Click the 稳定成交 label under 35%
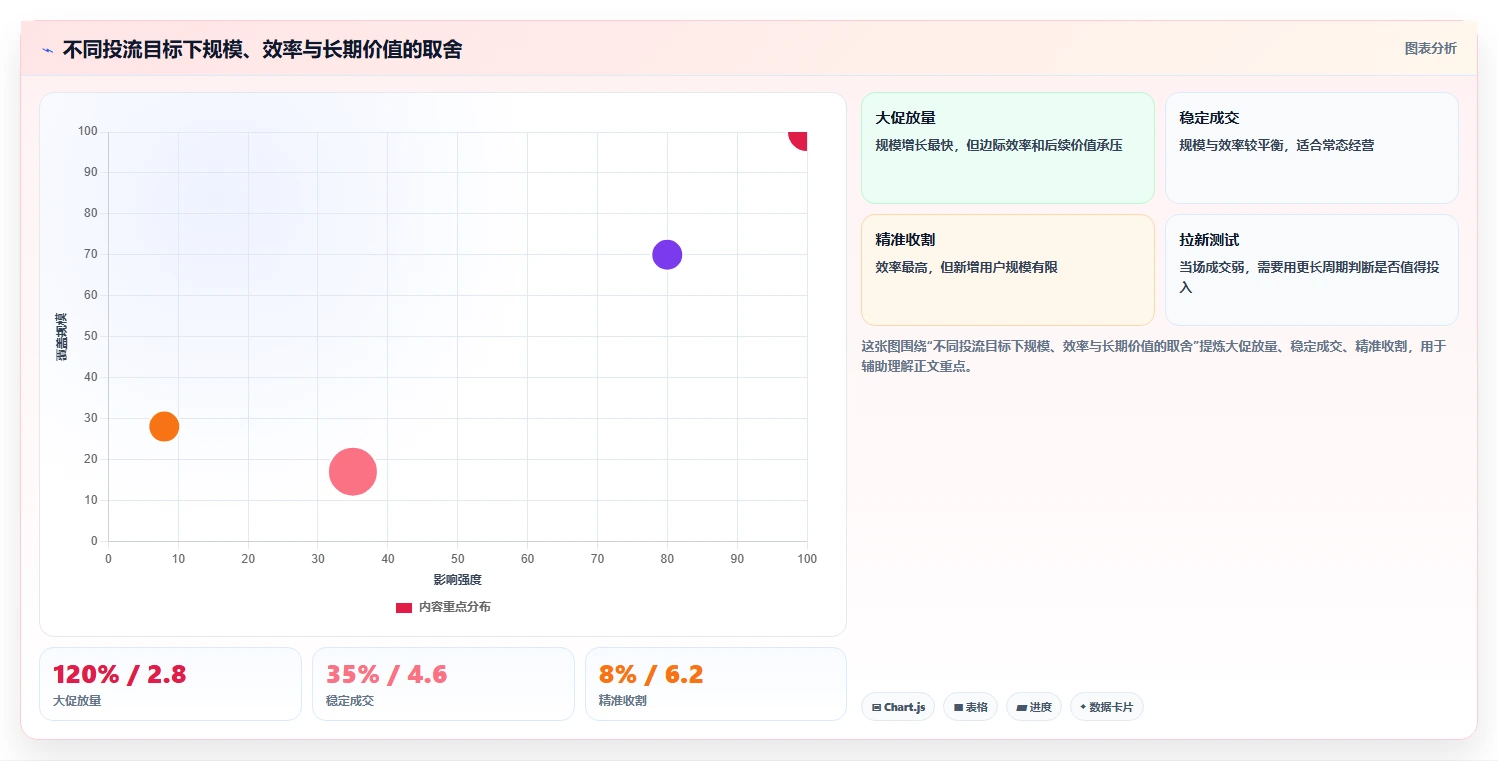 click(x=350, y=701)
